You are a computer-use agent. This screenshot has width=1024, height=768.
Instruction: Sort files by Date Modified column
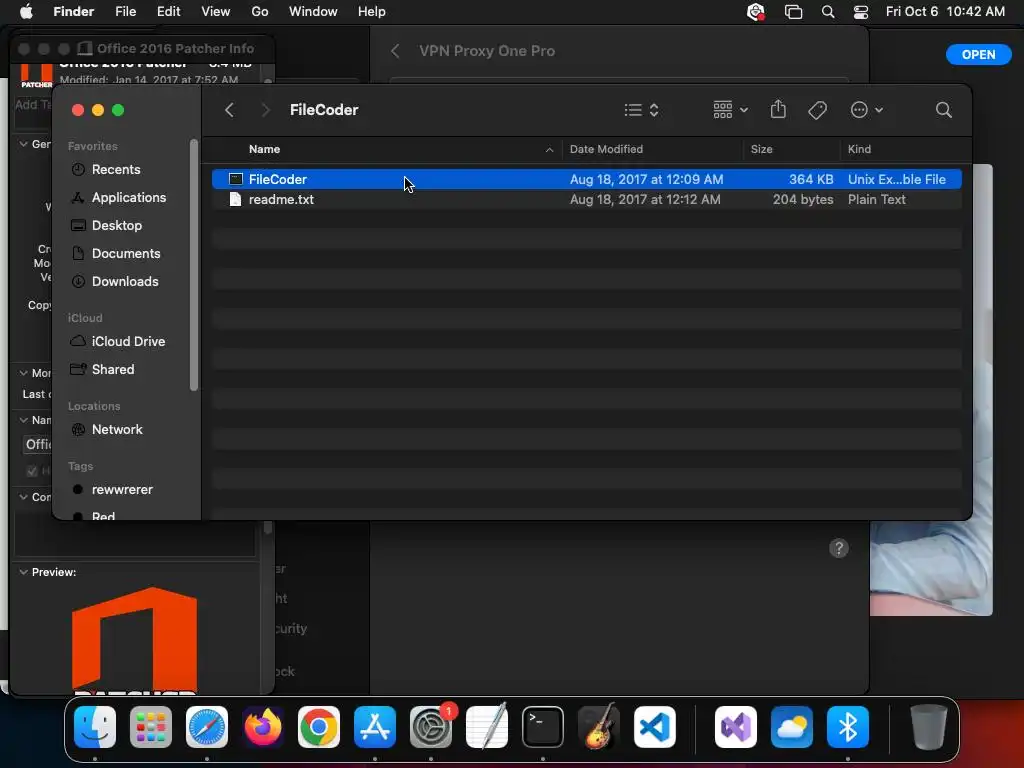[x=606, y=149]
